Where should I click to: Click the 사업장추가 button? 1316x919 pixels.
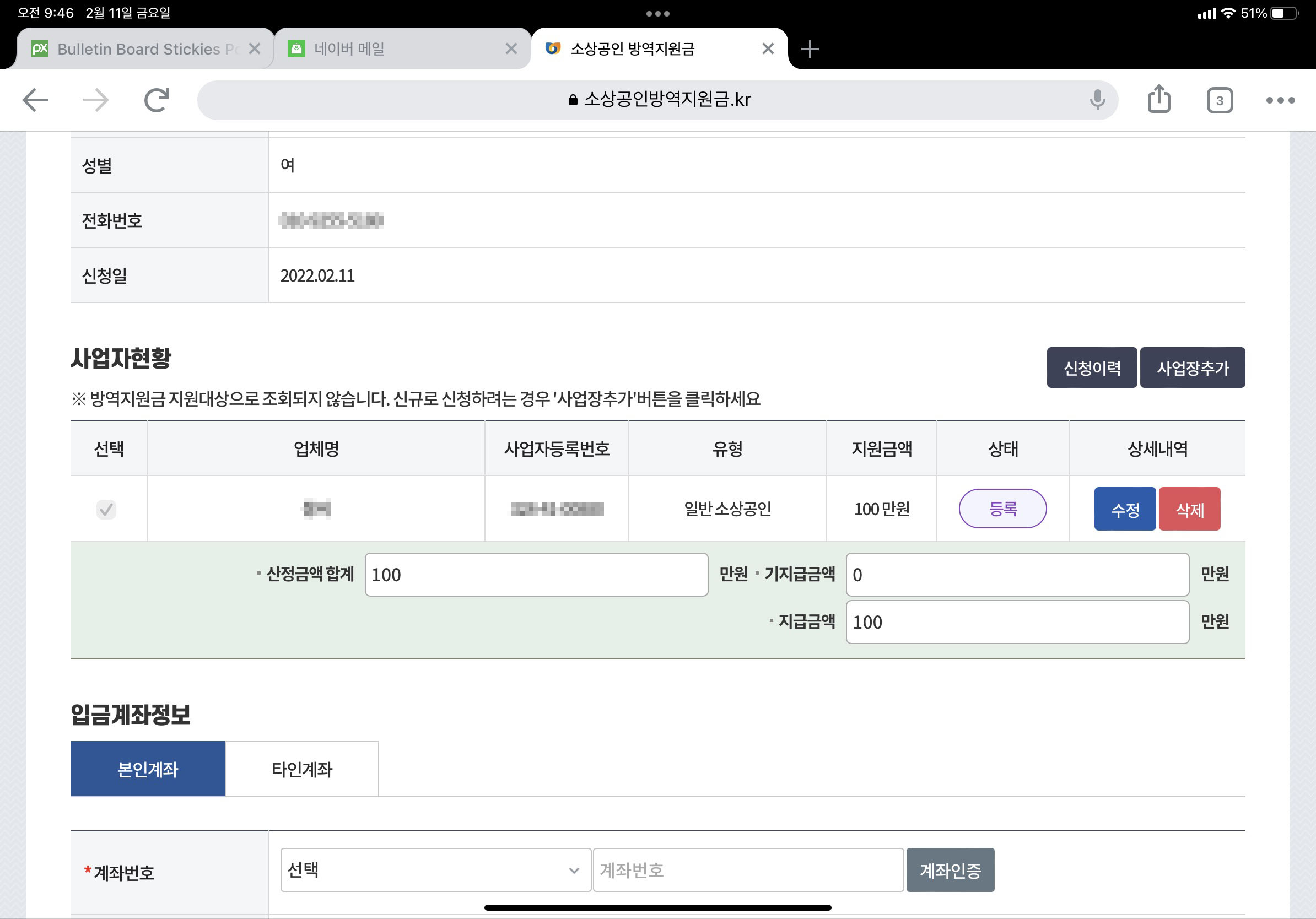click(1192, 368)
